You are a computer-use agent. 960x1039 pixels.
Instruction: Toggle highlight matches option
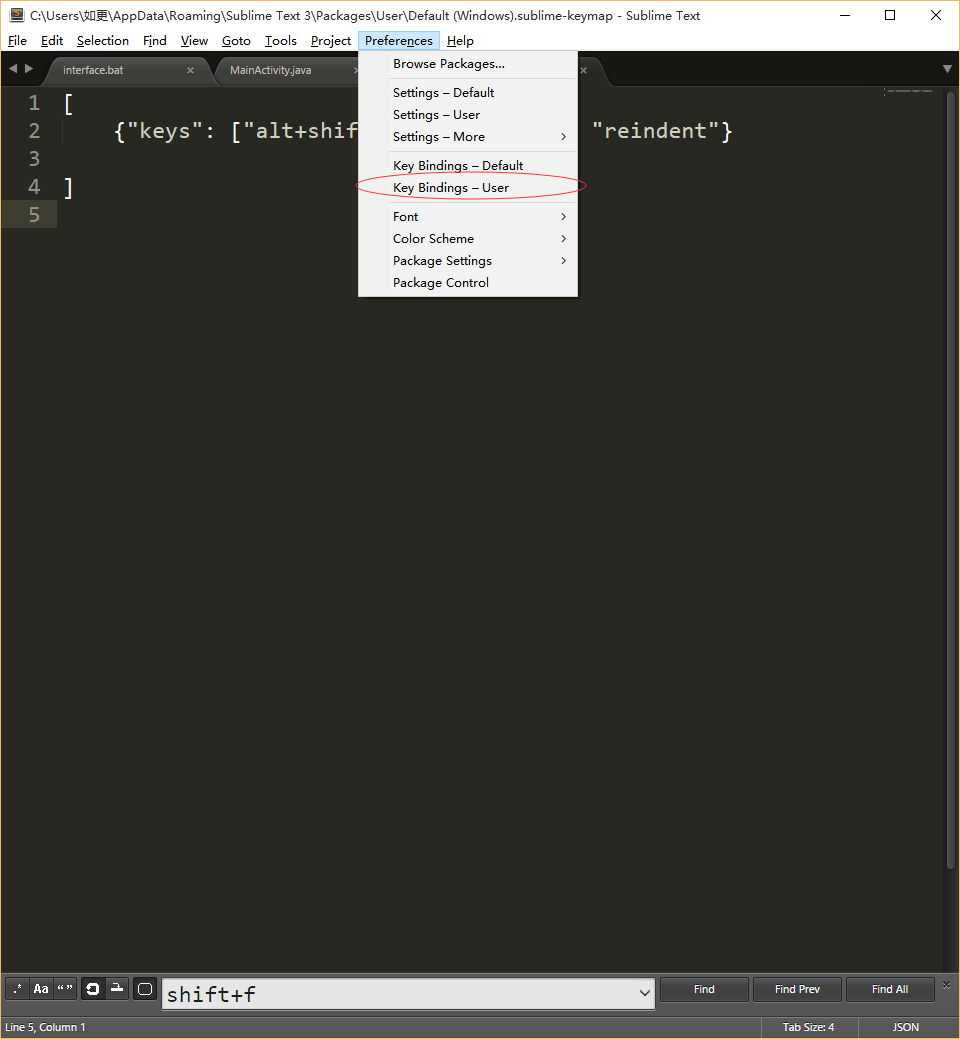[x=144, y=988]
